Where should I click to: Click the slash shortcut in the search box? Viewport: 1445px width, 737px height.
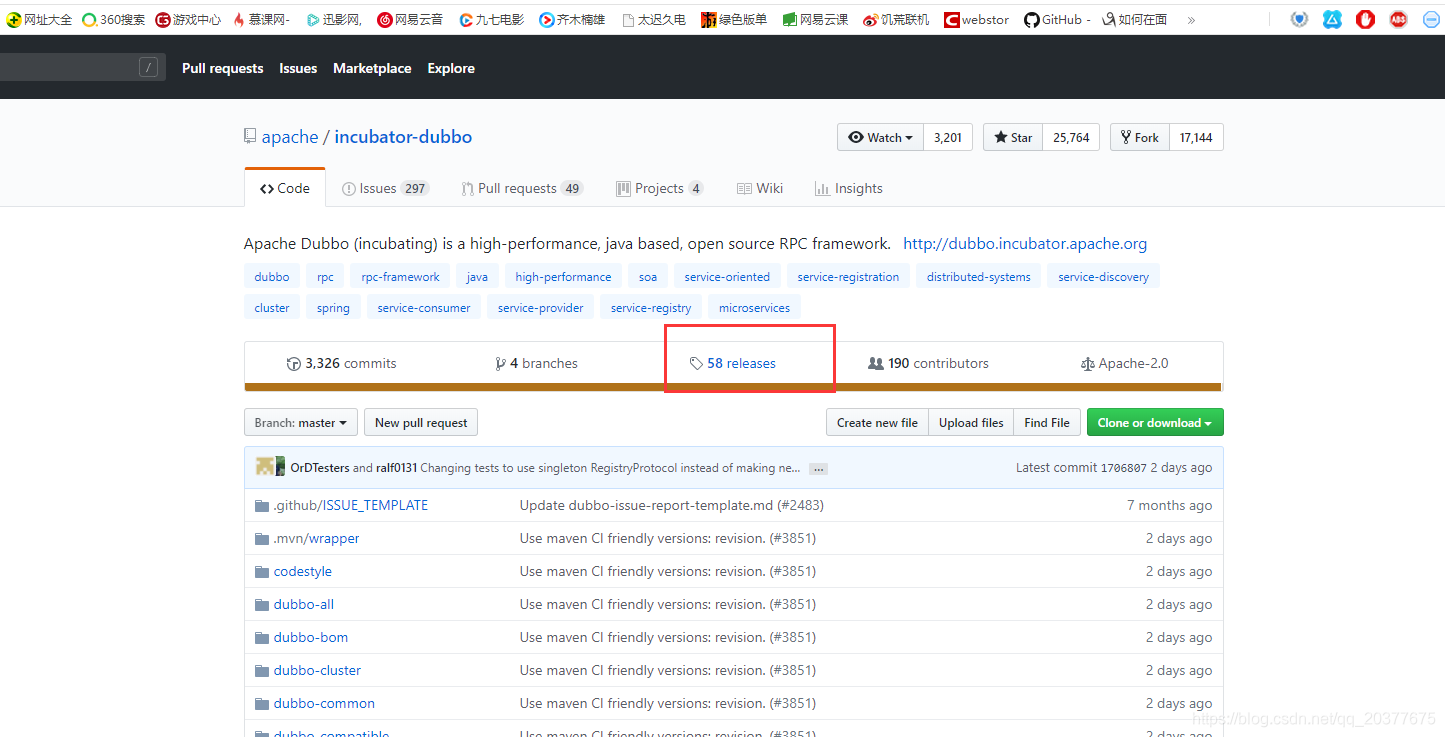click(148, 67)
